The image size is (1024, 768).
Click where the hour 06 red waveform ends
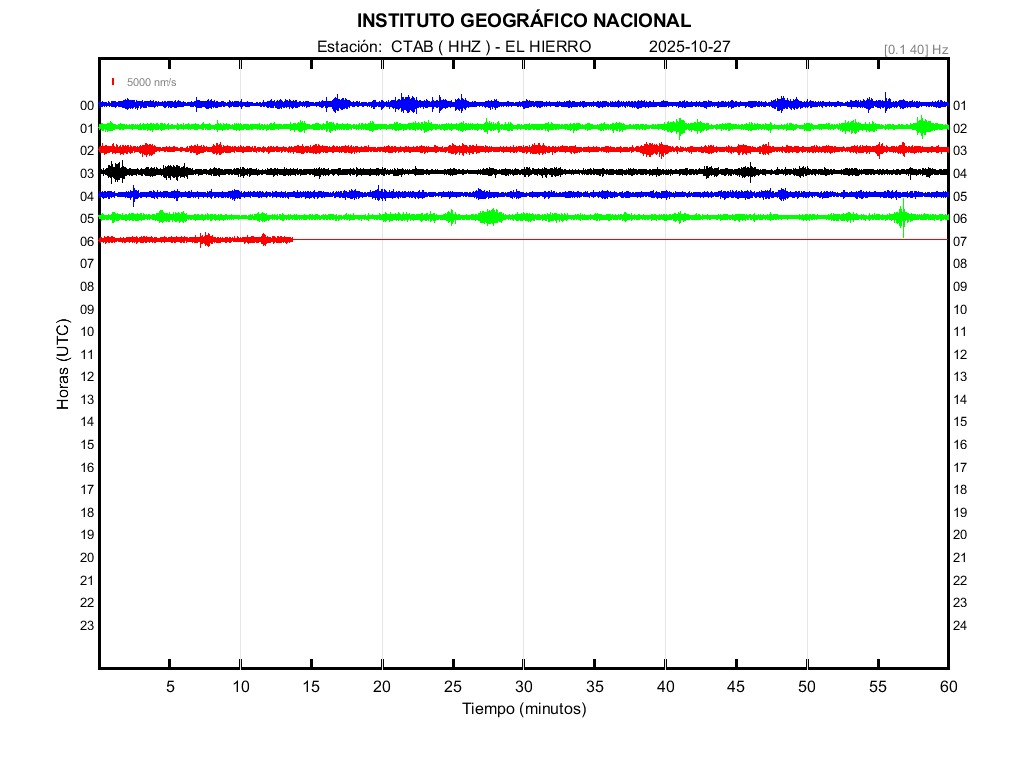(292, 239)
